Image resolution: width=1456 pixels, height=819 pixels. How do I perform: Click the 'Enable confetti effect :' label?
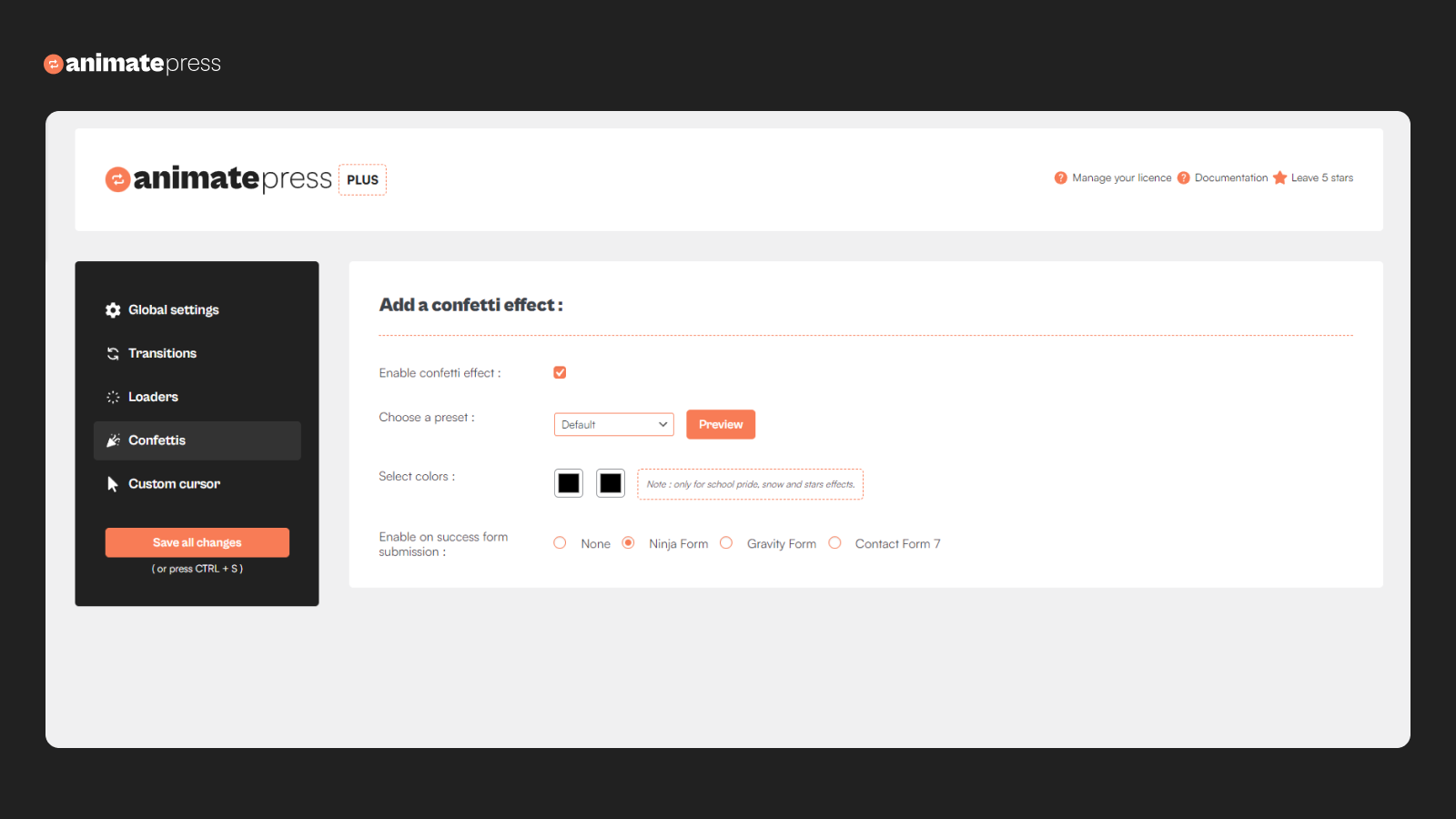pos(440,373)
